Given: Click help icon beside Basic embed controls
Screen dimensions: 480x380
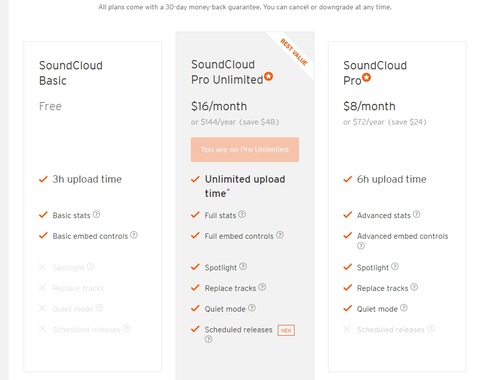Looking at the screenshot, I should [134, 235].
